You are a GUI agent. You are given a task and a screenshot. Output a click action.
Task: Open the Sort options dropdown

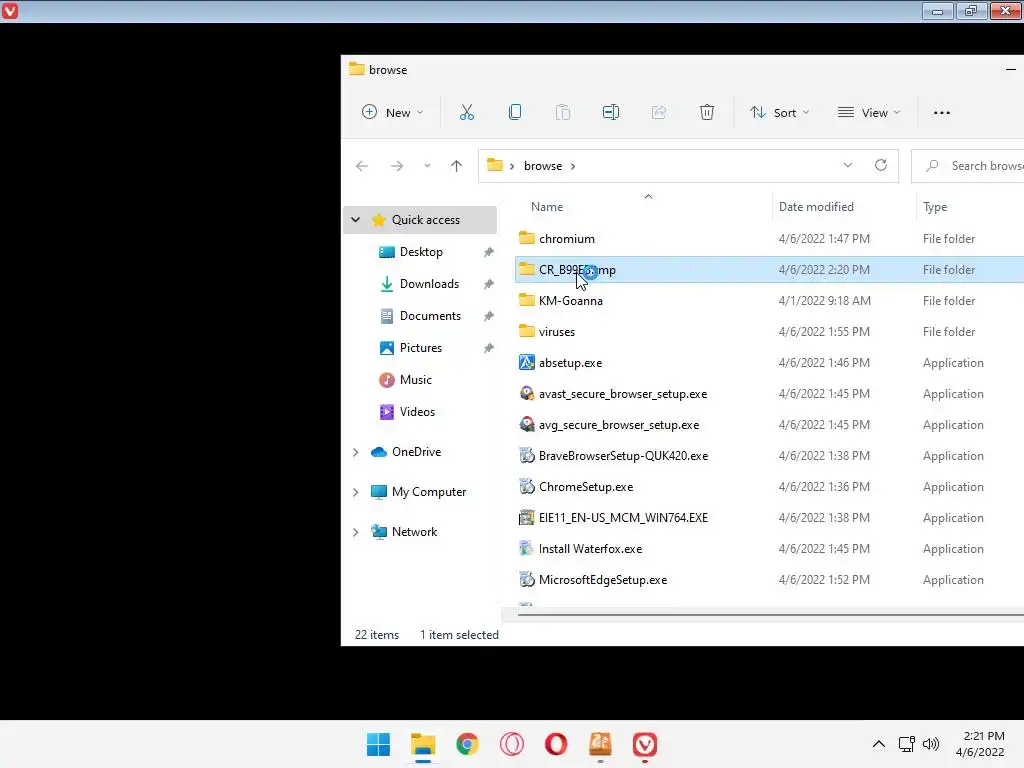(x=779, y=112)
